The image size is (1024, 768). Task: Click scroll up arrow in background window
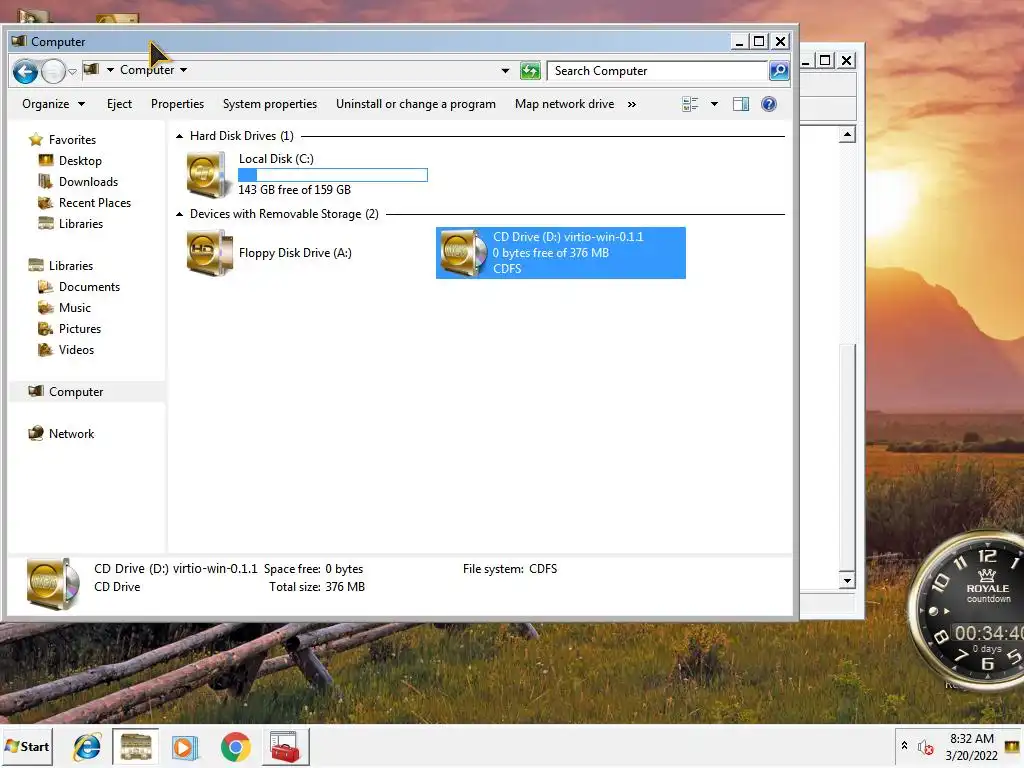pyautogui.click(x=847, y=135)
